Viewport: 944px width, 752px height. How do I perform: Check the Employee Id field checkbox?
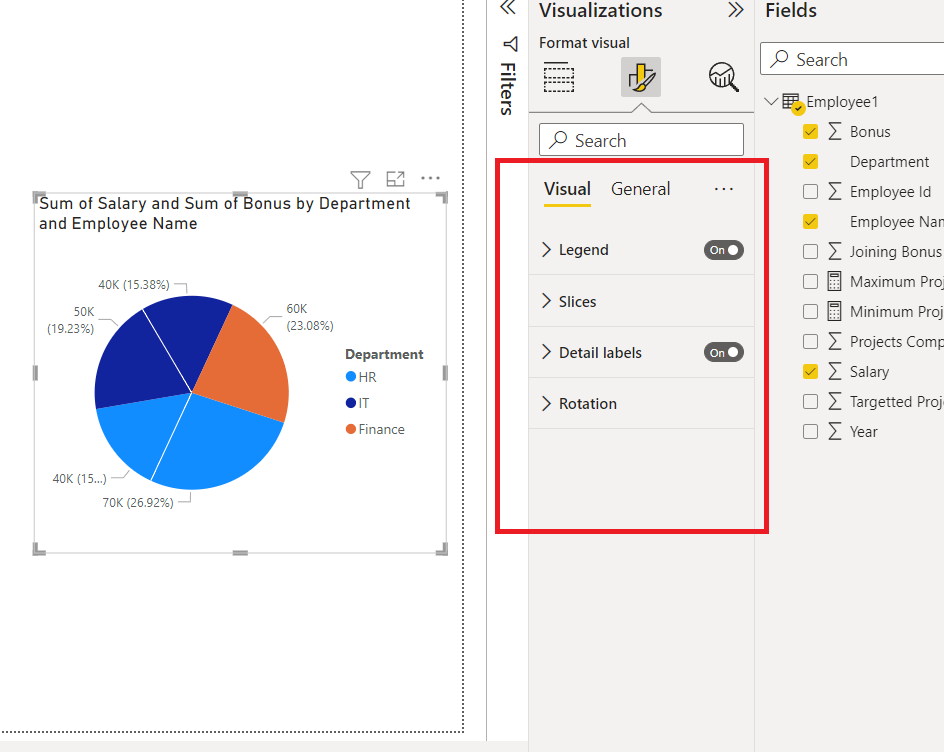[x=810, y=191]
